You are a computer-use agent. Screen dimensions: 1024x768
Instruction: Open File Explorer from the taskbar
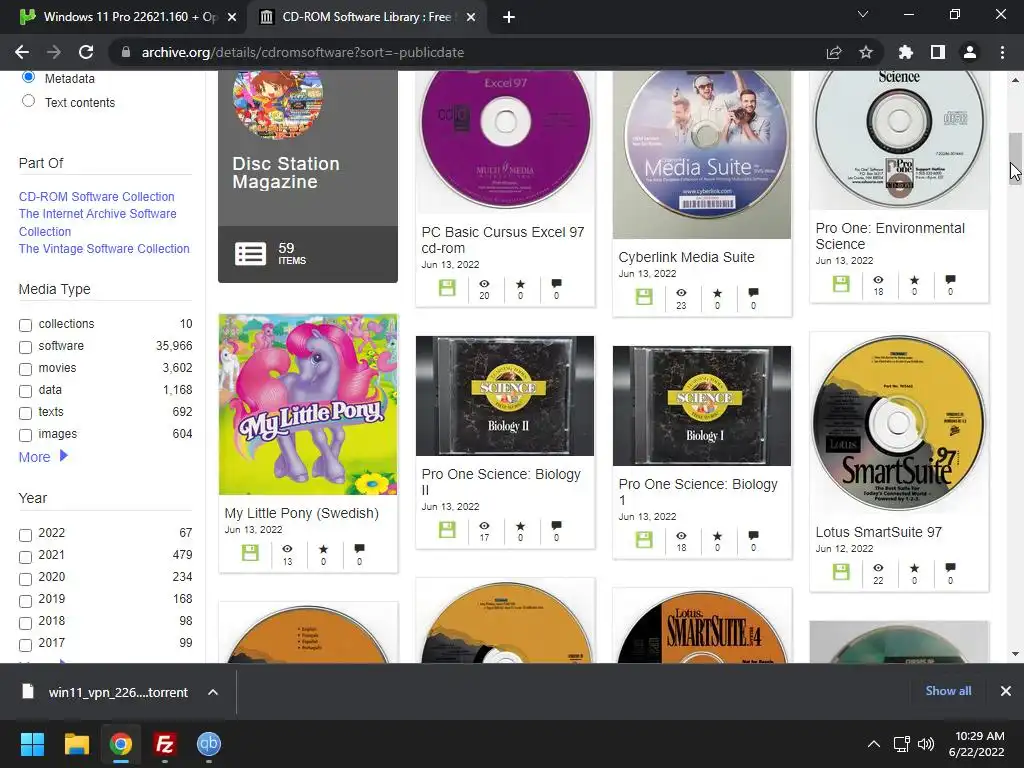[76, 744]
